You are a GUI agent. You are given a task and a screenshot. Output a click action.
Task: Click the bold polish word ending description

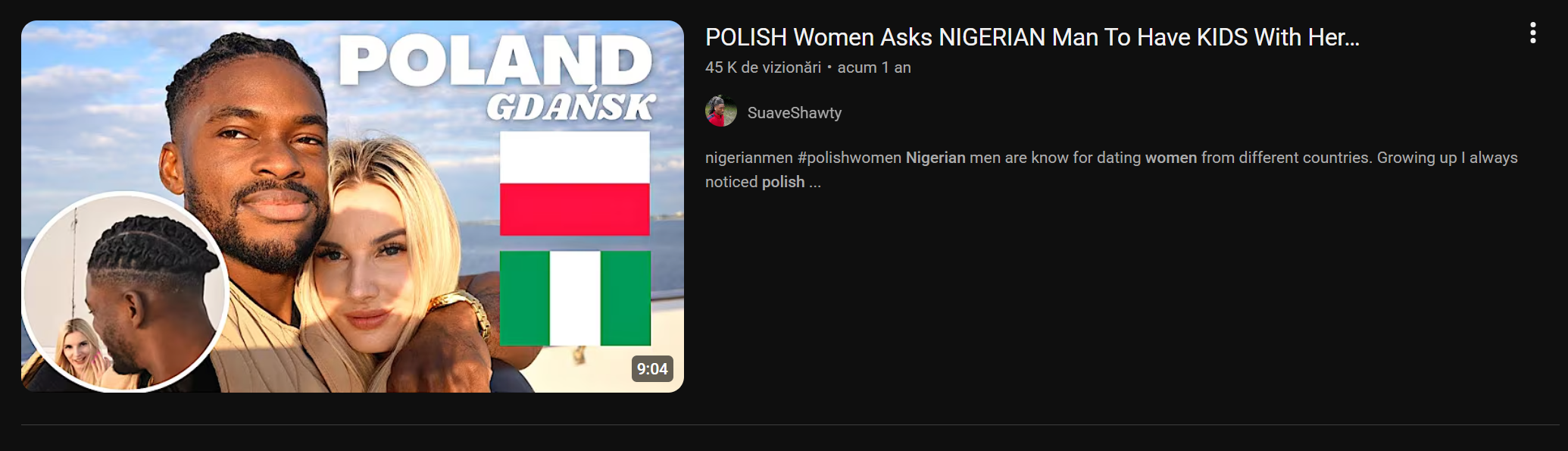click(x=783, y=182)
